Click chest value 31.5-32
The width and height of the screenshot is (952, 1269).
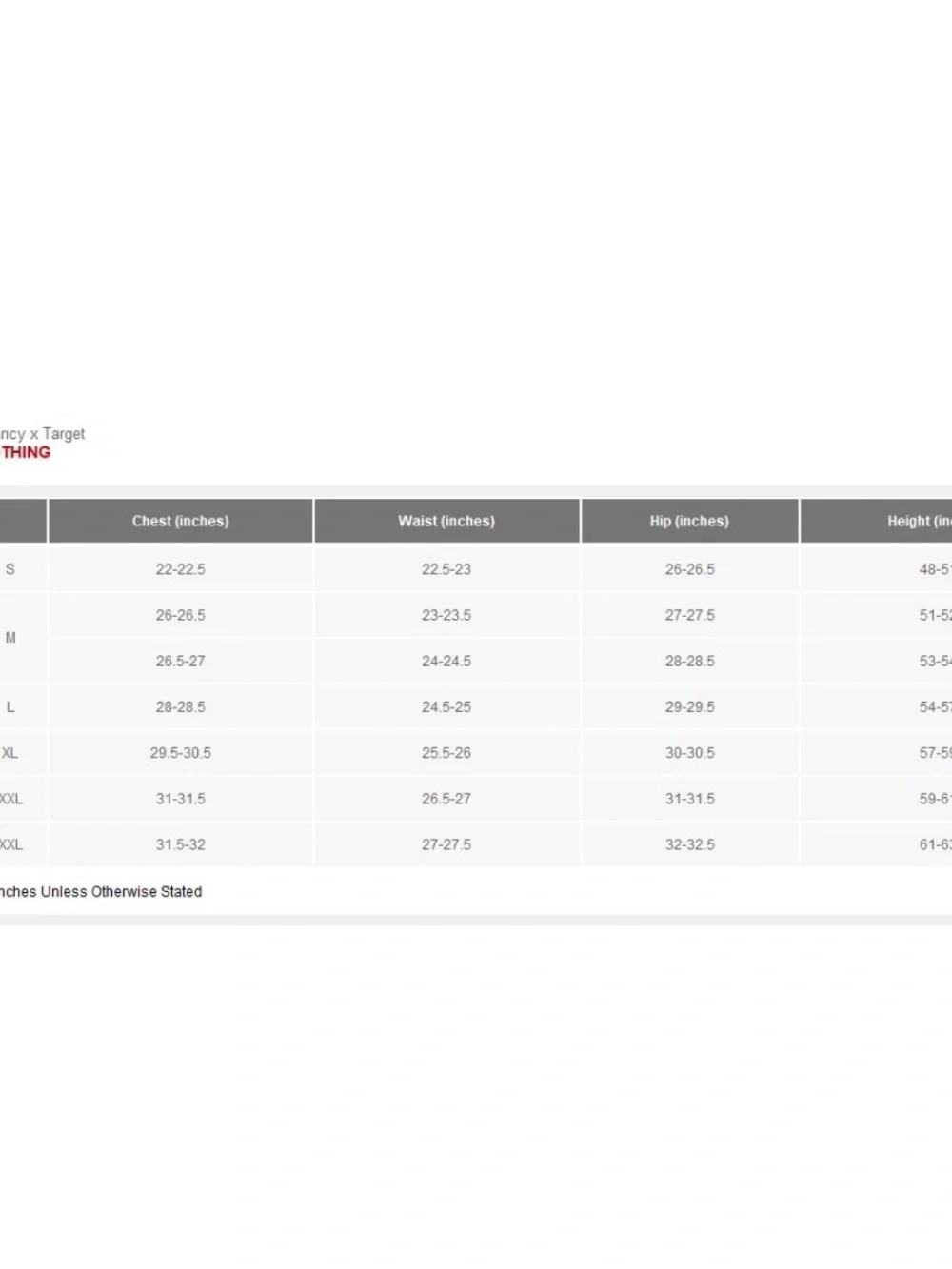pyautogui.click(x=181, y=844)
